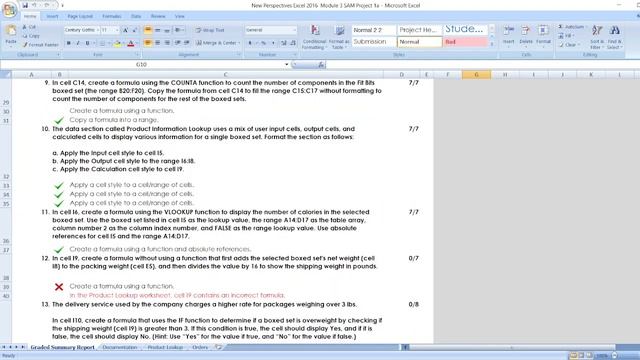Apply the Submission cell style
Image resolution: width=640 pixels, height=360 pixels.
tap(373, 42)
